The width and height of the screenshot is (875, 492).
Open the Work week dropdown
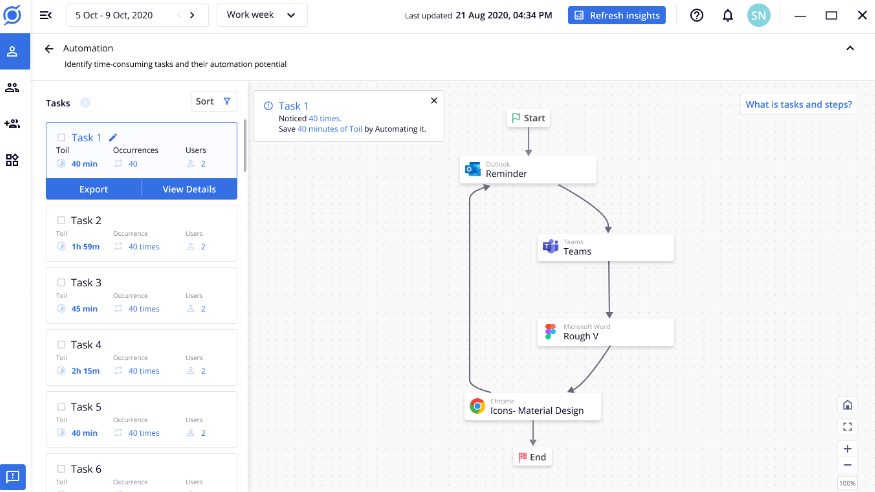(261, 15)
